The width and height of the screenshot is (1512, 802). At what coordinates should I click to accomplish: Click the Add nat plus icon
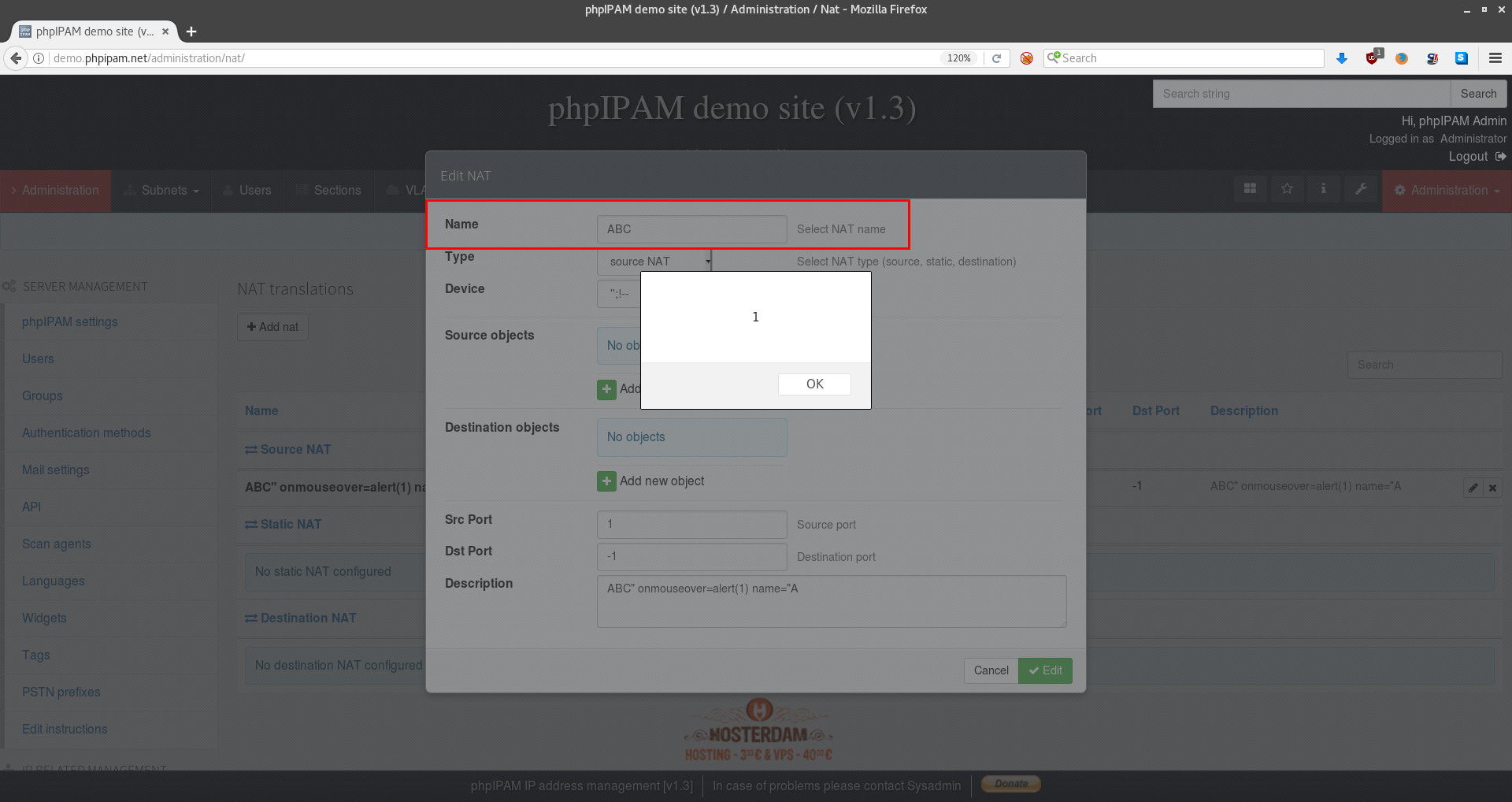pos(250,327)
